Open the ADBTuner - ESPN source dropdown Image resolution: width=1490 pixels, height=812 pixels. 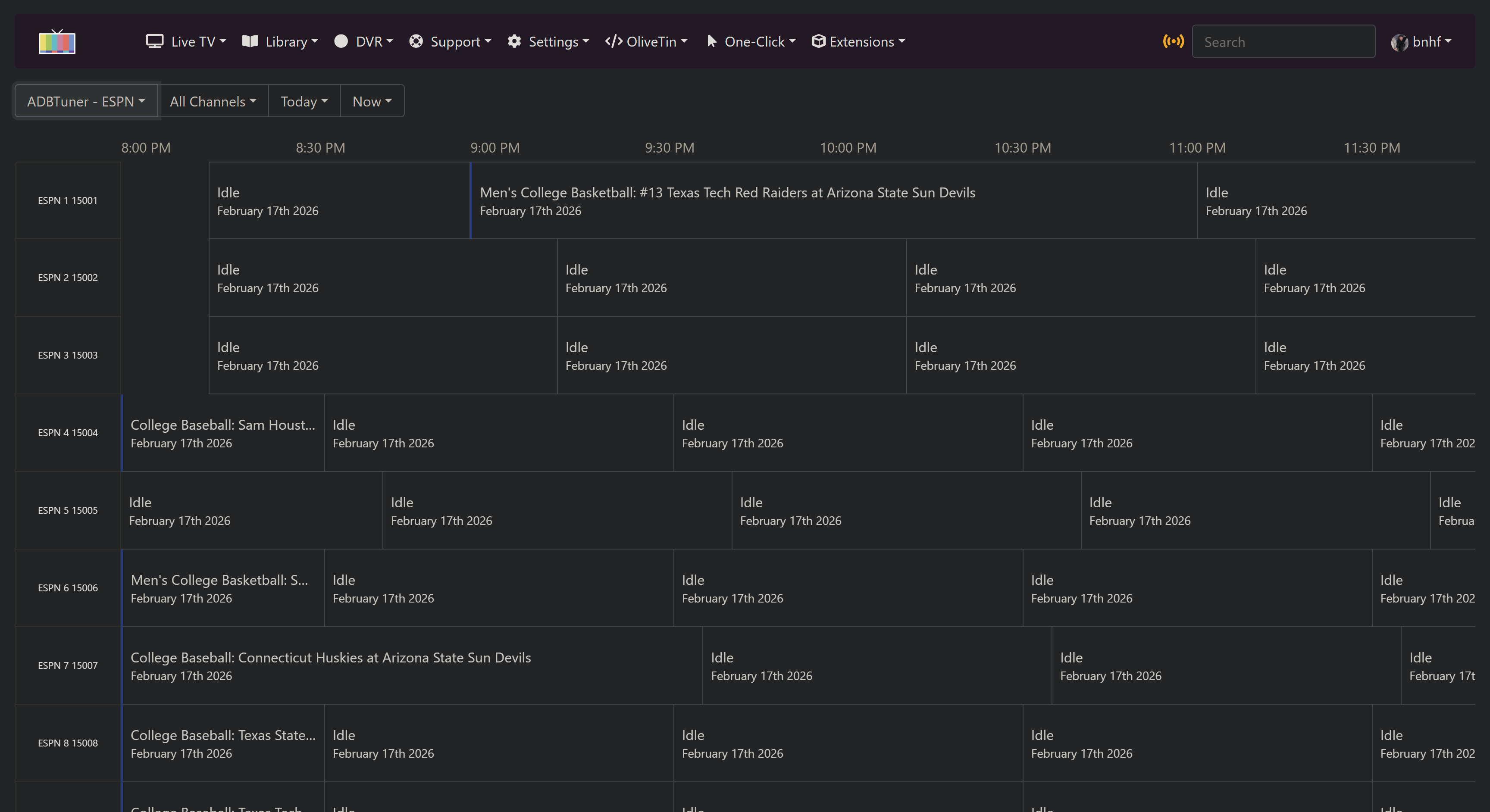pos(86,101)
